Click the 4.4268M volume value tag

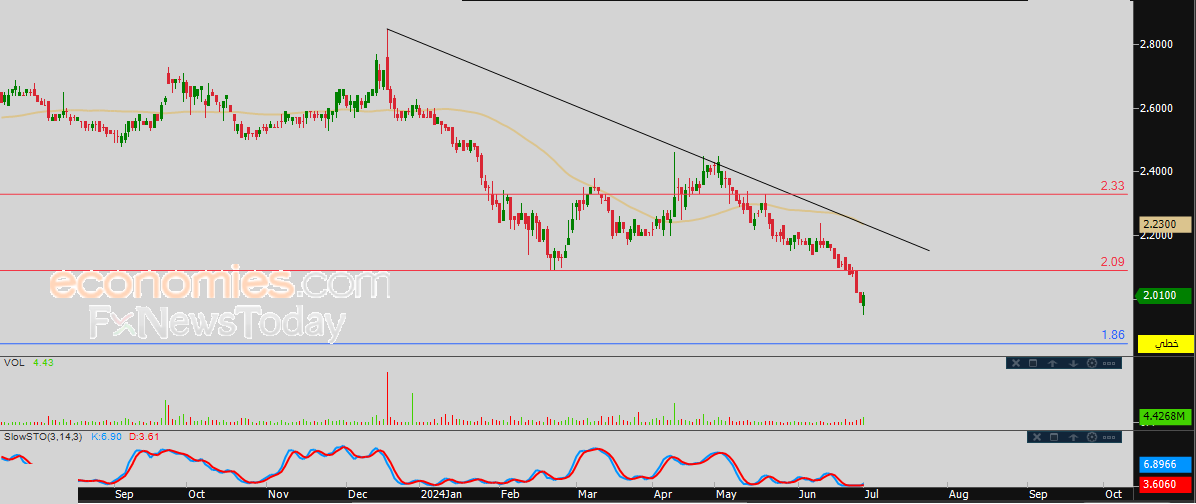coord(1165,416)
